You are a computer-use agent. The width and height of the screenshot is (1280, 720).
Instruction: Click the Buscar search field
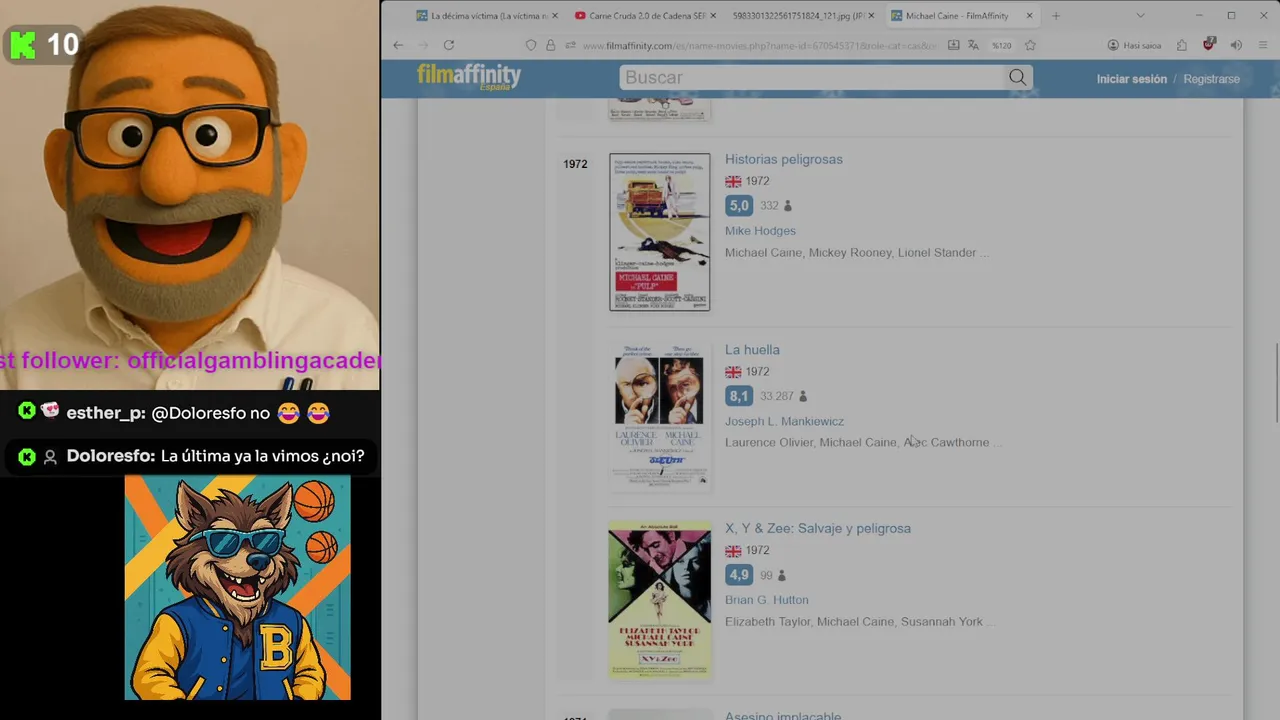click(x=812, y=77)
